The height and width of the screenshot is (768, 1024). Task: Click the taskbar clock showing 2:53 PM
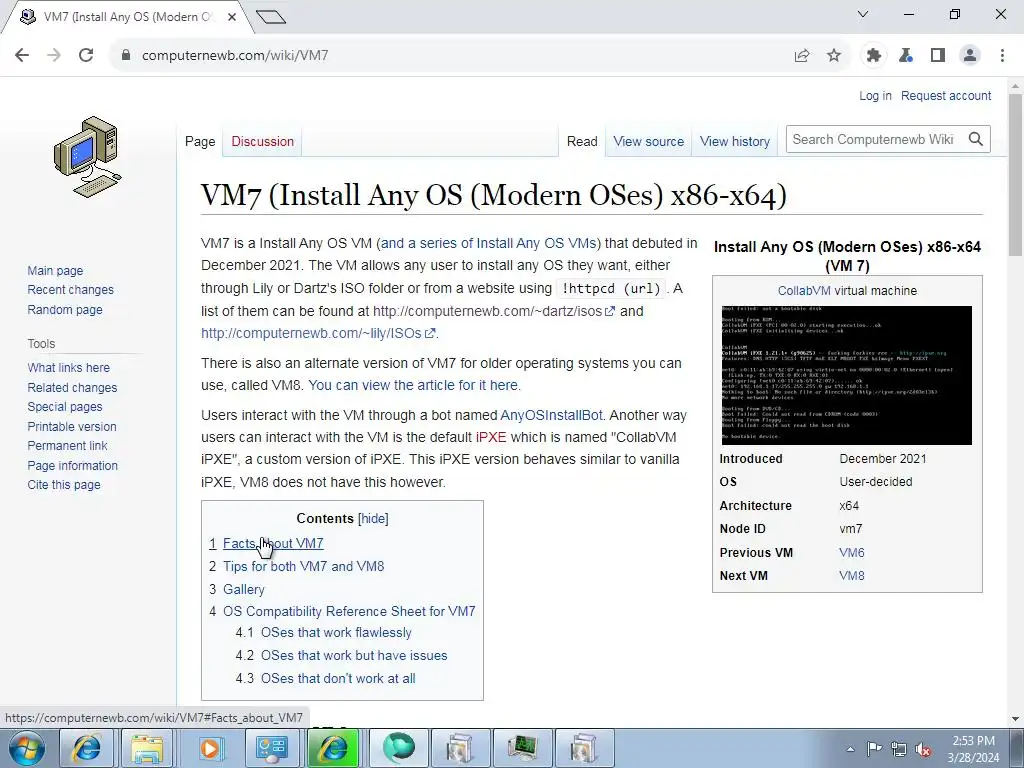coord(973,749)
